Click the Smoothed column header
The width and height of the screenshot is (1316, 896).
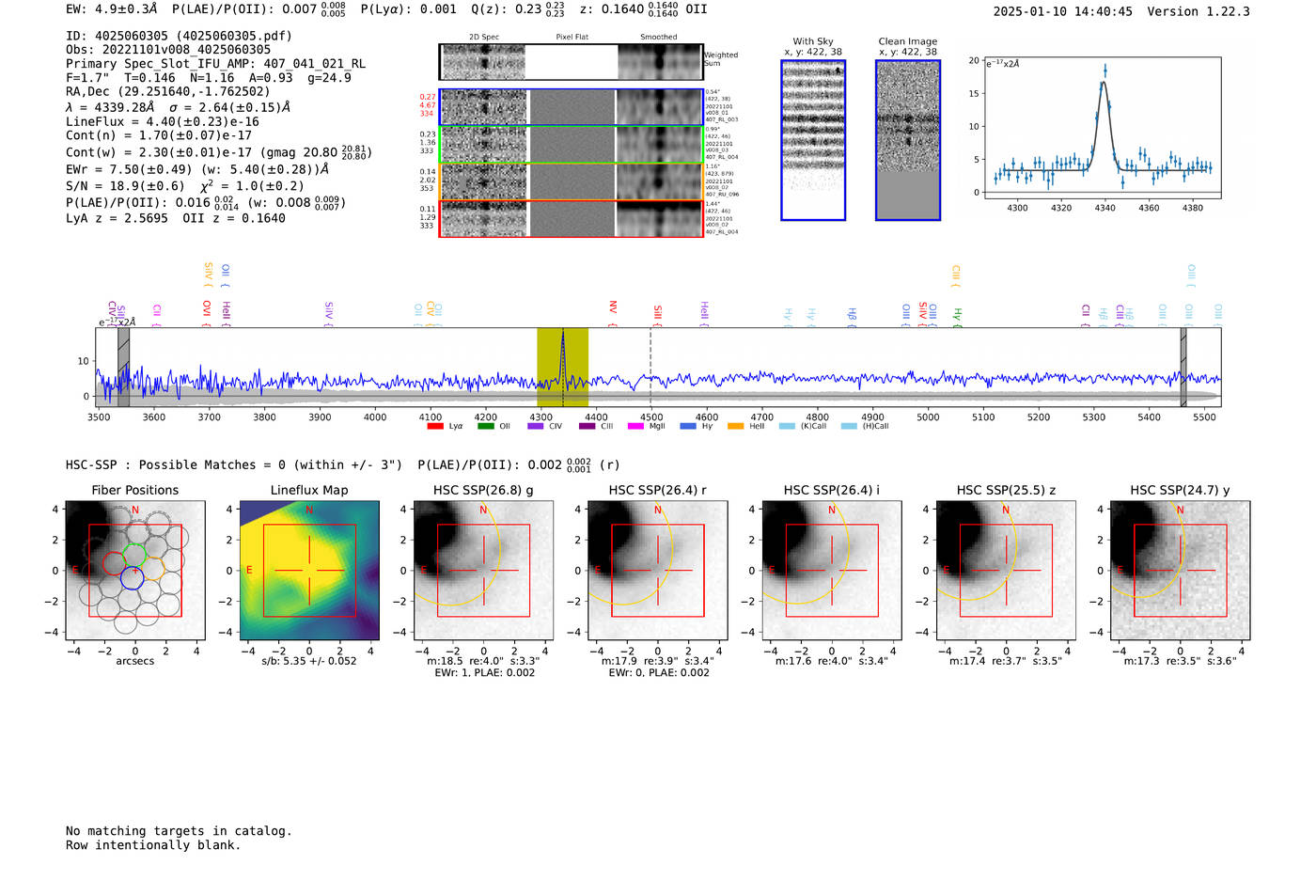pos(659,38)
